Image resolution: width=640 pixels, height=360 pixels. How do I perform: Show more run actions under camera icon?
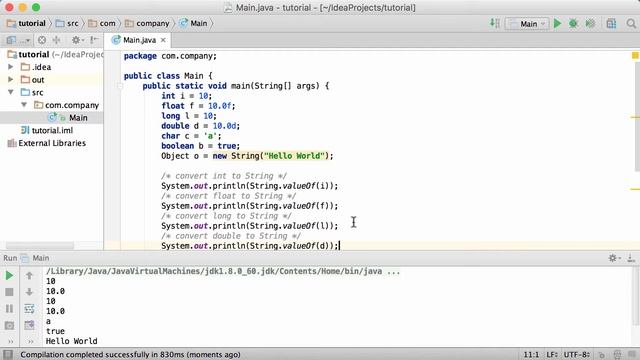point(11,341)
